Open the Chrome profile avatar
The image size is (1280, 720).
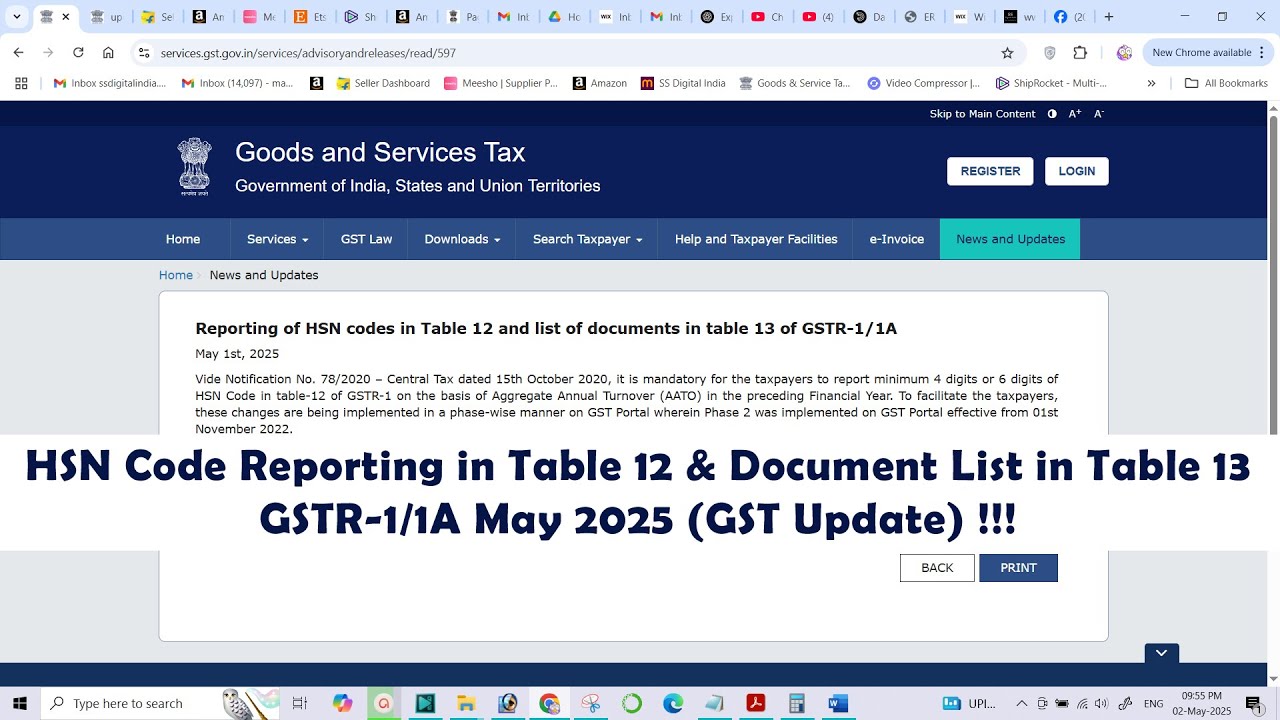[1124, 53]
